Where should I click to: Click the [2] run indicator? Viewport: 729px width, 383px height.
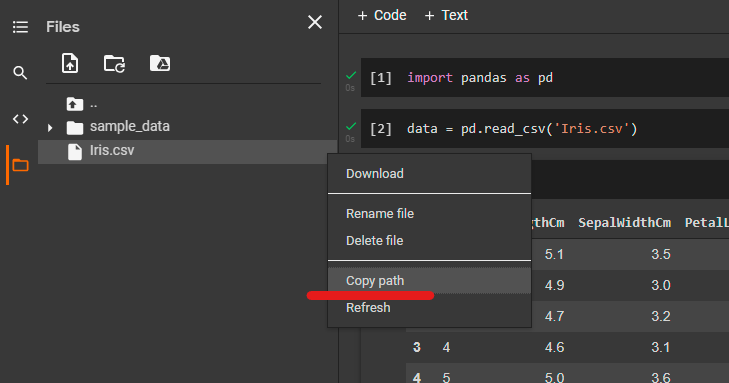click(381, 129)
